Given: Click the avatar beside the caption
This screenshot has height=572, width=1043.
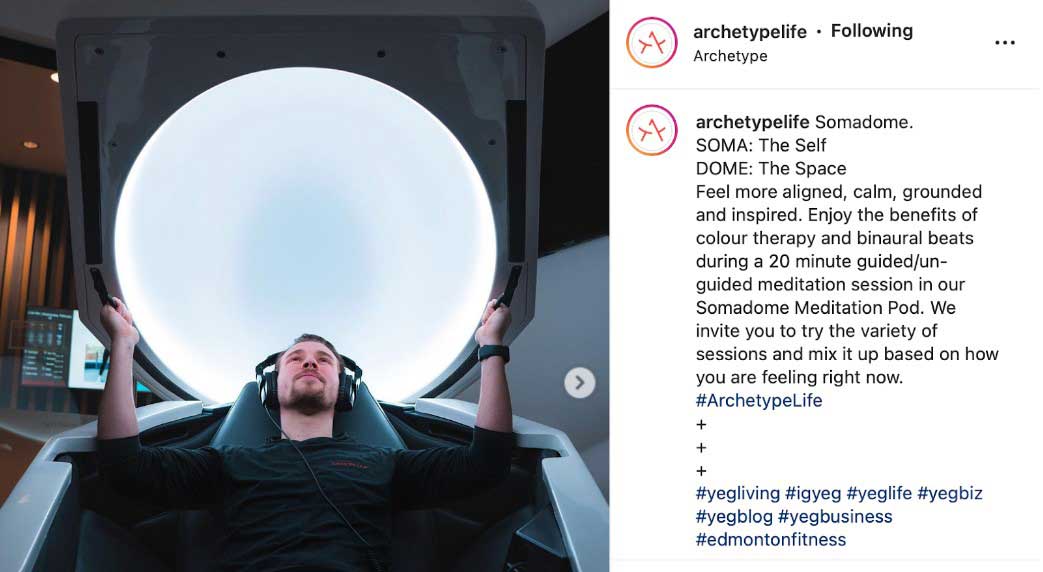Looking at the screenshot, I should [x=651, y=130].
